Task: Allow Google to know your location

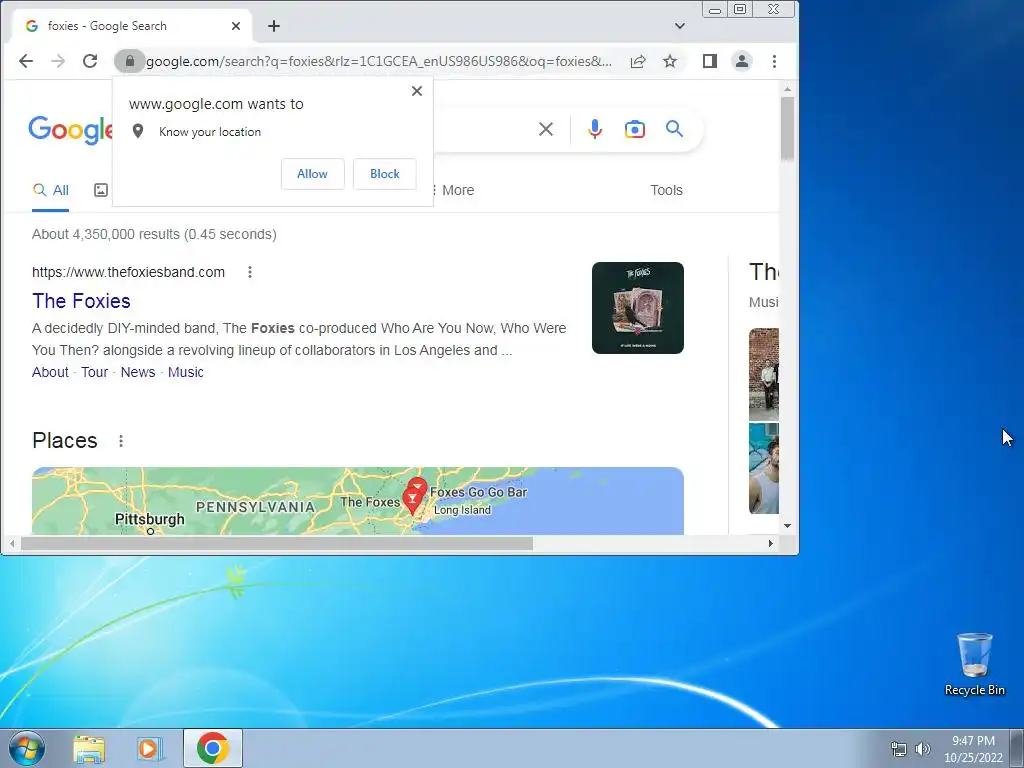Action: pos(312,174)
